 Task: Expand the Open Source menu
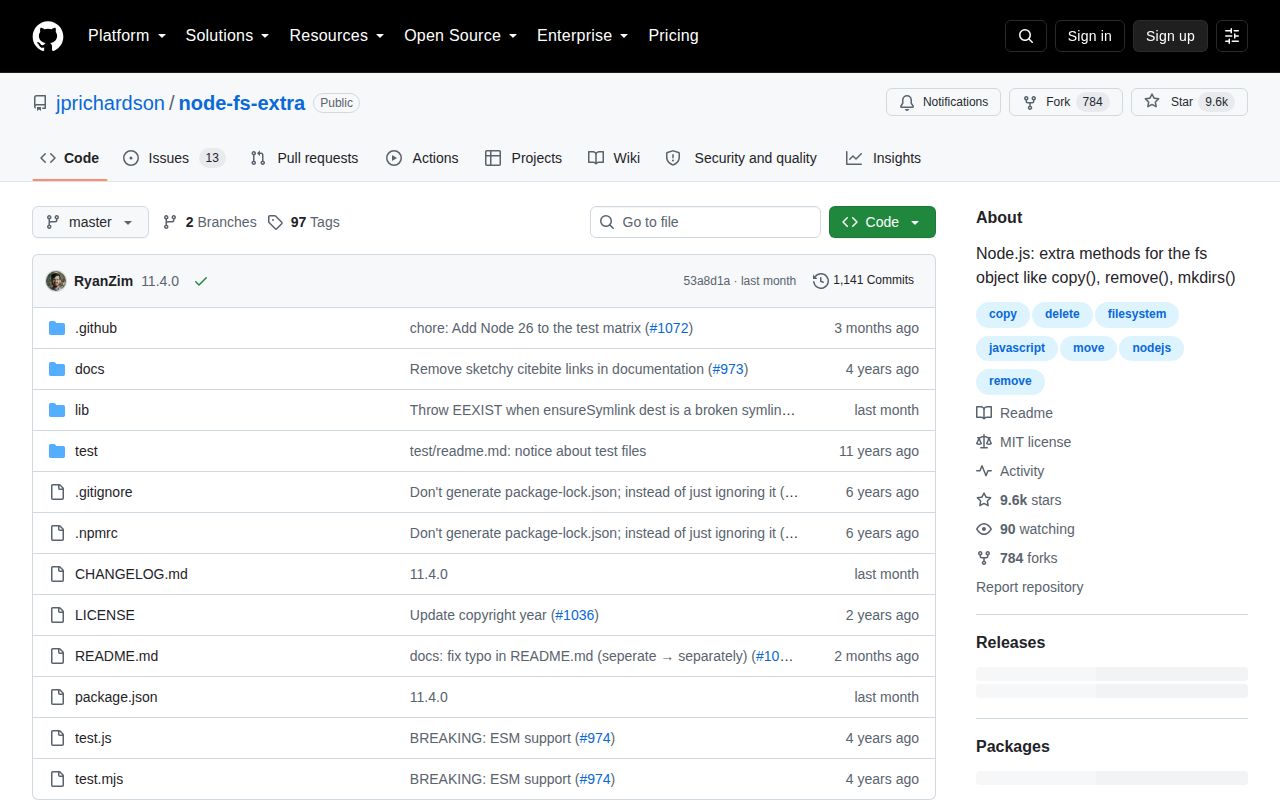tap(461, 36)
